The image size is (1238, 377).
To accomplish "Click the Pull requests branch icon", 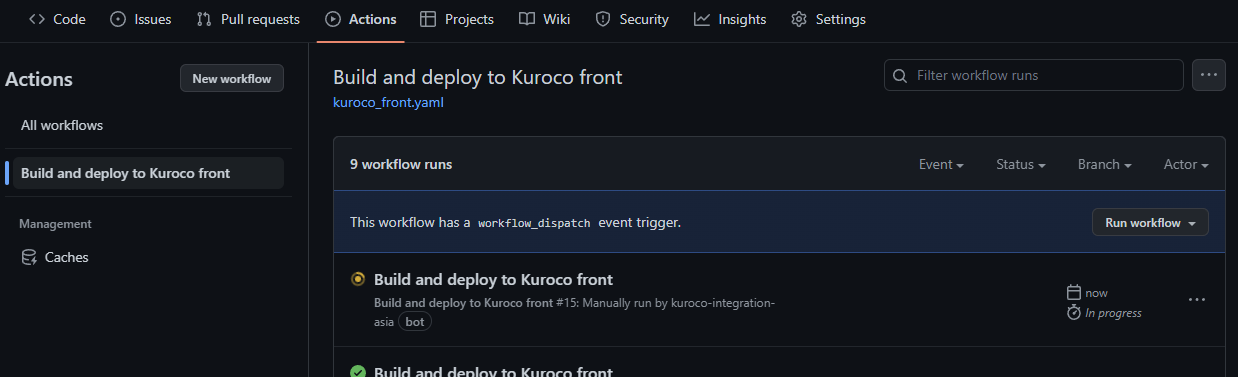I will point(204,19).
